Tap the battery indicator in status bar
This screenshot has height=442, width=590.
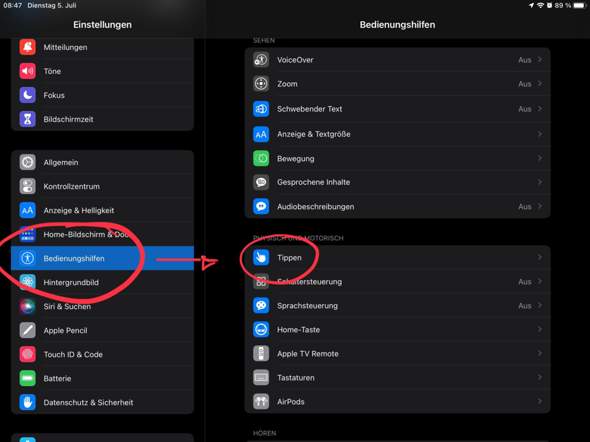(x=580, y=5)
